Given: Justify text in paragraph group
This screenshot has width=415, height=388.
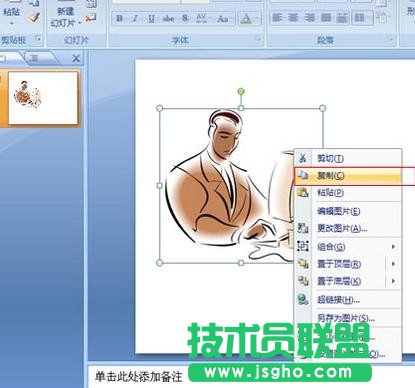Looking at the screenshot, I should (x=326, y=18).
